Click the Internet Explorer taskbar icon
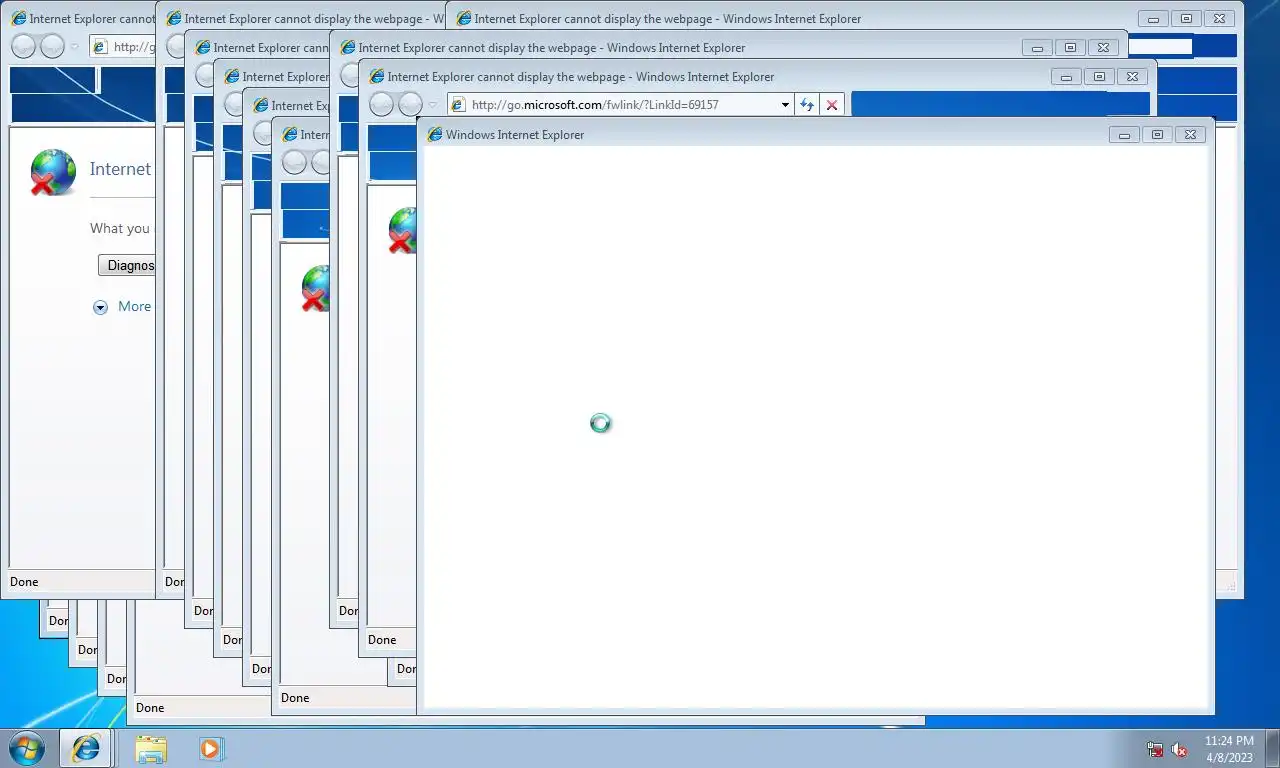 (86, 748)
